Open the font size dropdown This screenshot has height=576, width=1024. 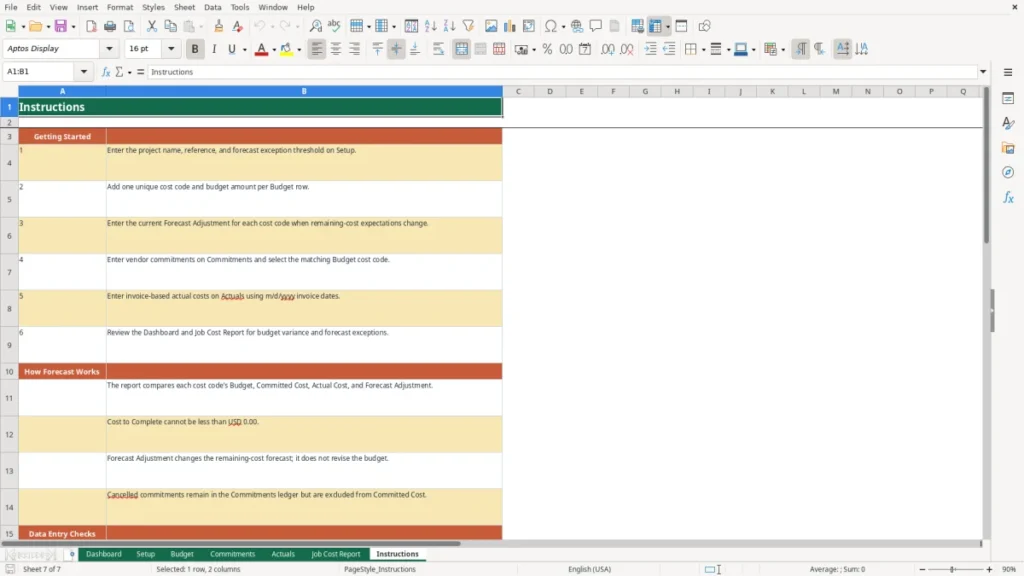coord(171,48)
